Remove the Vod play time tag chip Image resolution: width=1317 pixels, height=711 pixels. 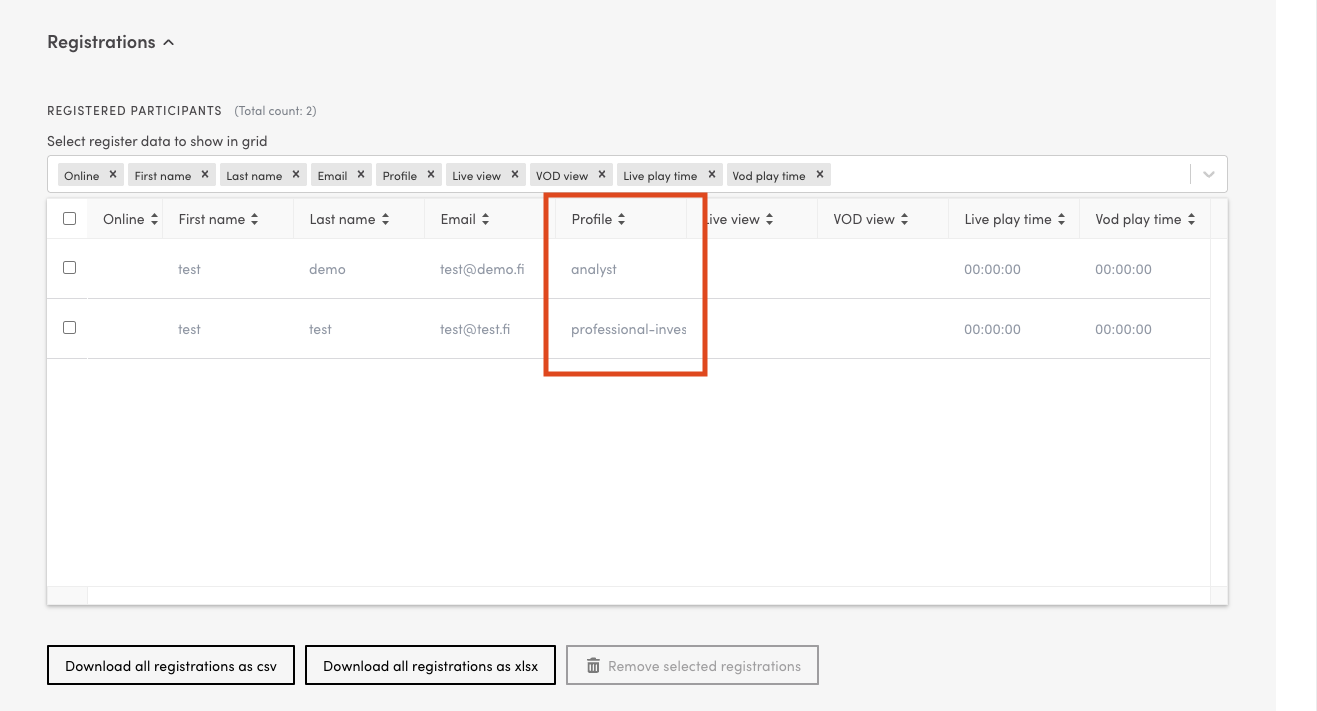(x=819, y=174)
